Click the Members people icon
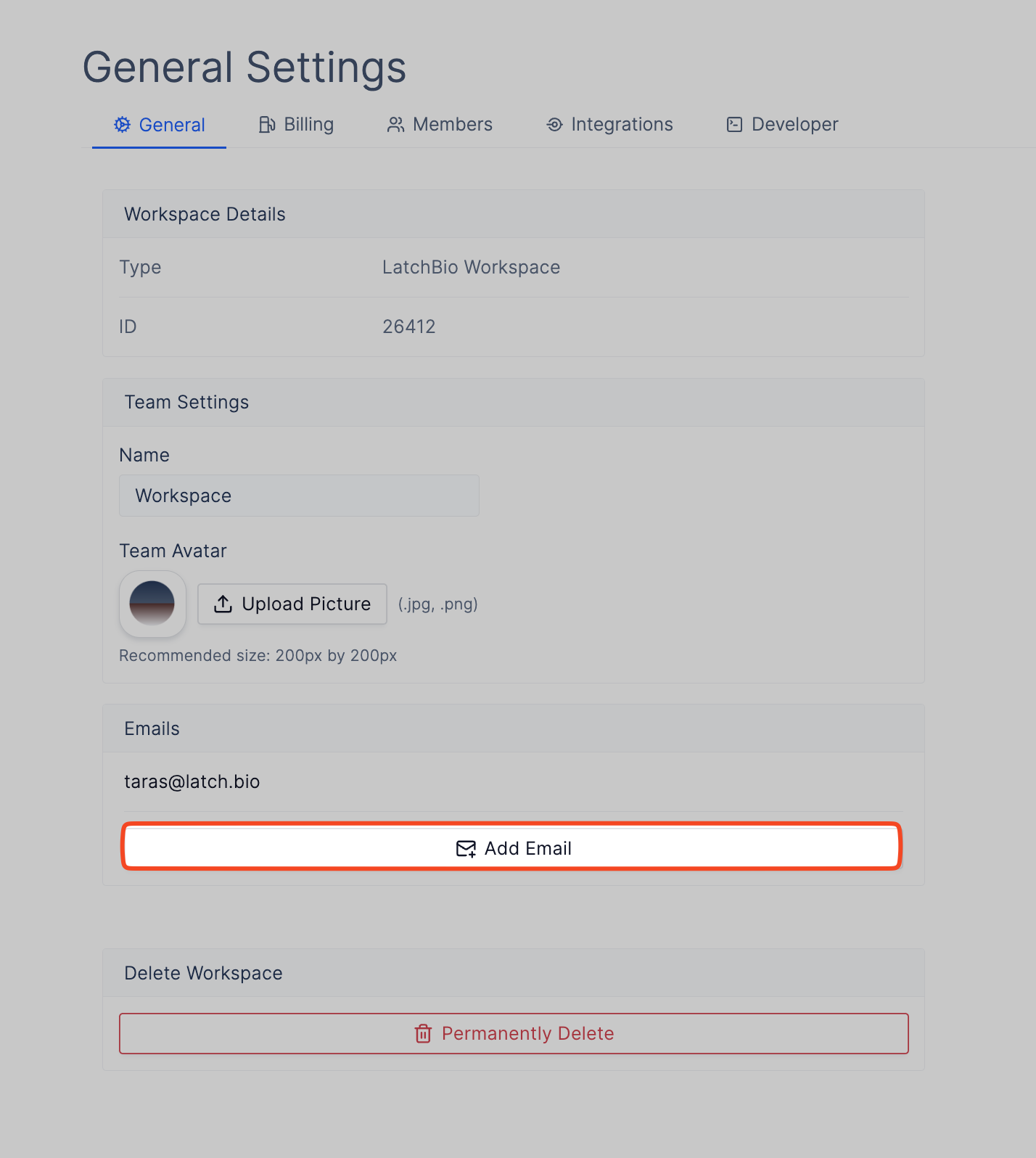Image resolution: width=1036 pixels, height=1158 pixels. tap(395, 125)
